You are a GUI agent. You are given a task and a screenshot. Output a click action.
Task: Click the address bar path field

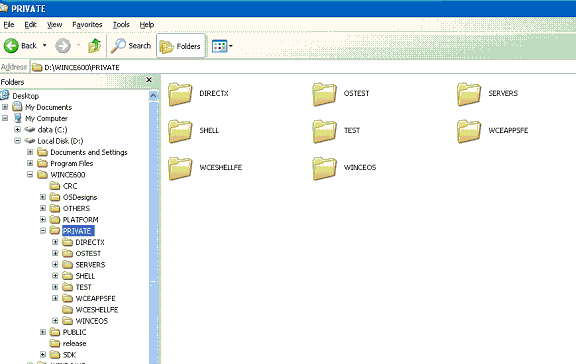point(303,67)
